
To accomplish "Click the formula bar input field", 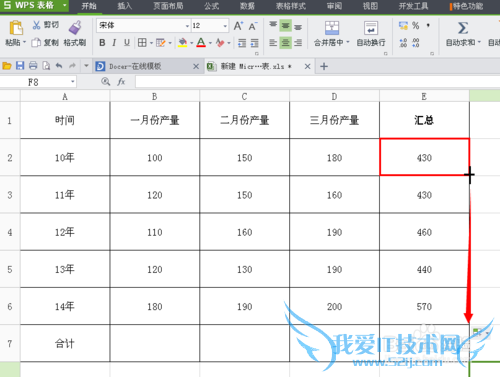I will coord(317,82).
